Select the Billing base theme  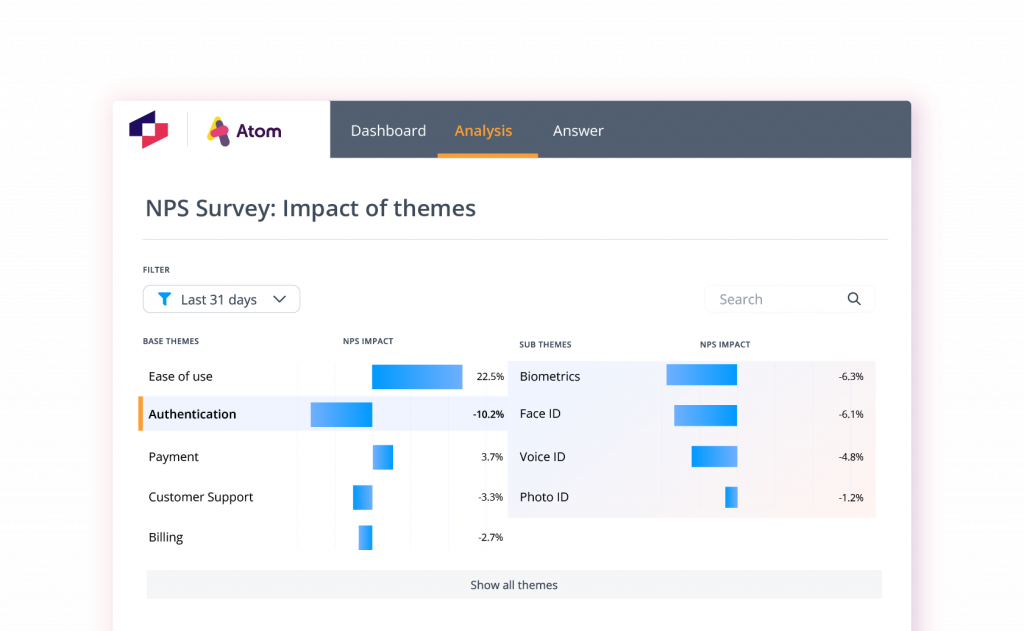click(x=165, y=536)
